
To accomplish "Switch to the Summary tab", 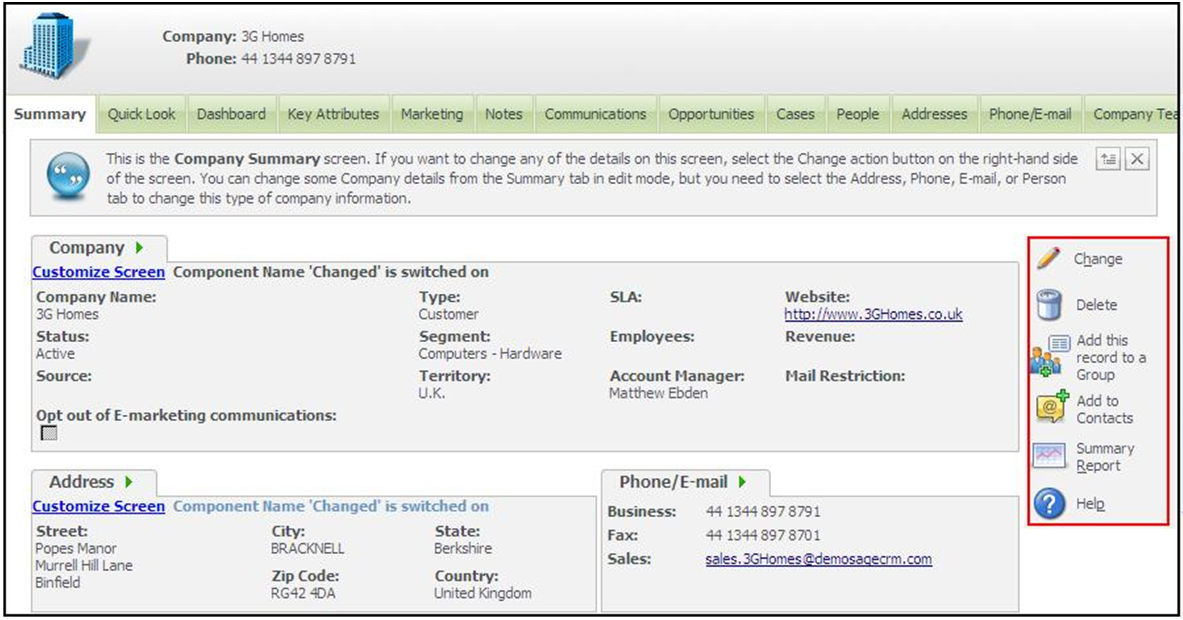I will (50, 114).
